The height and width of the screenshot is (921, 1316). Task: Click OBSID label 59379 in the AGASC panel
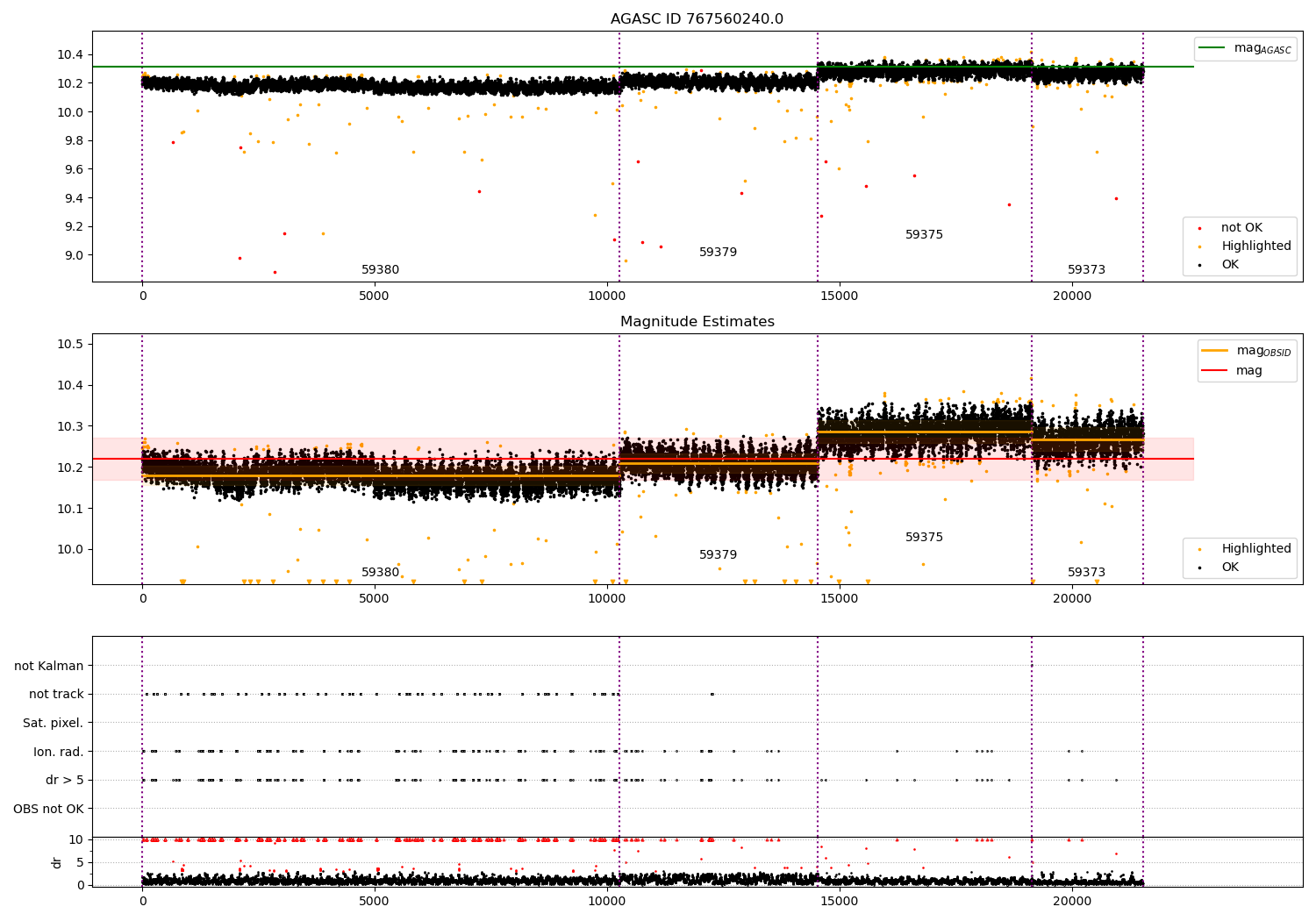coord(718,253)
